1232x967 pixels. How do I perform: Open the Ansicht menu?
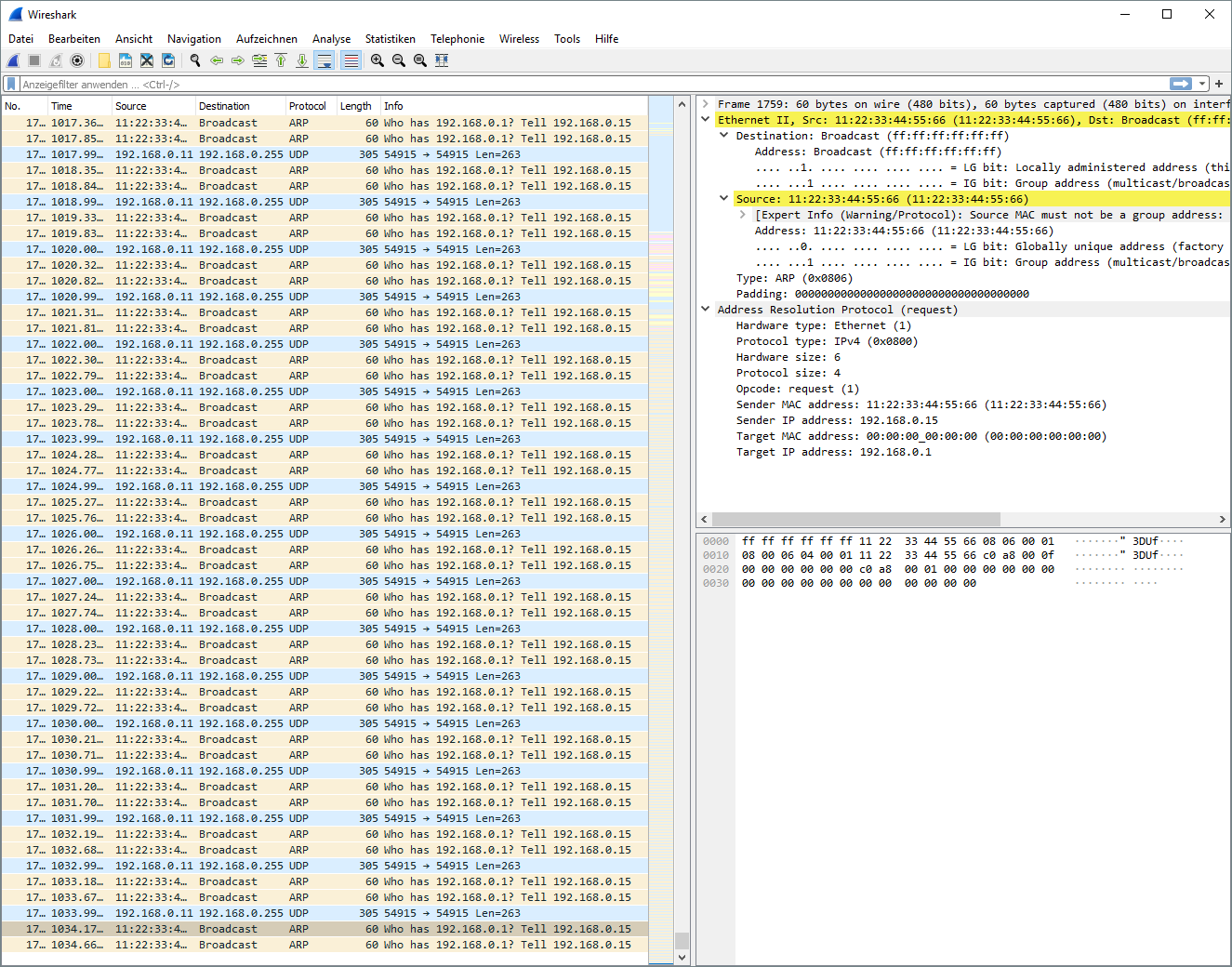(134, 39)
